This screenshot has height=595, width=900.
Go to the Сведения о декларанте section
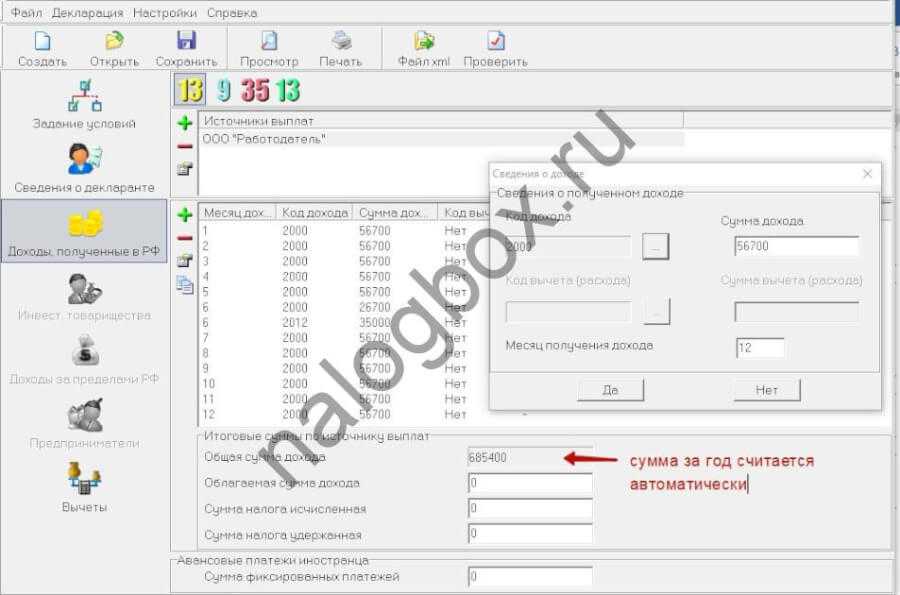[84, 168]
